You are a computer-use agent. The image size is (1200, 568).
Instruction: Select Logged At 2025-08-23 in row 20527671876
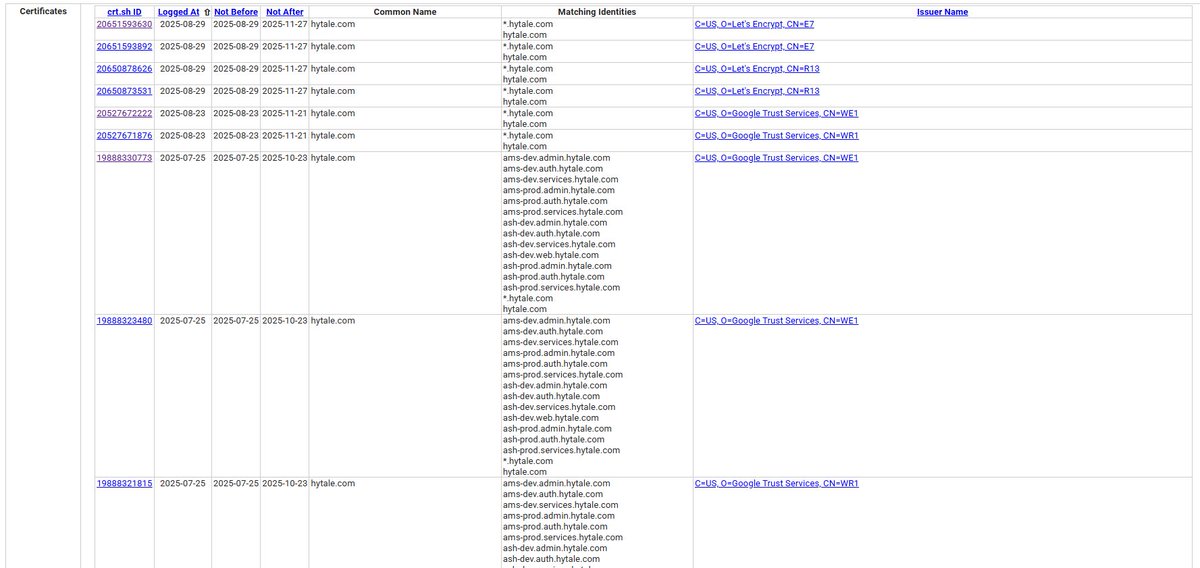[183, 136]
